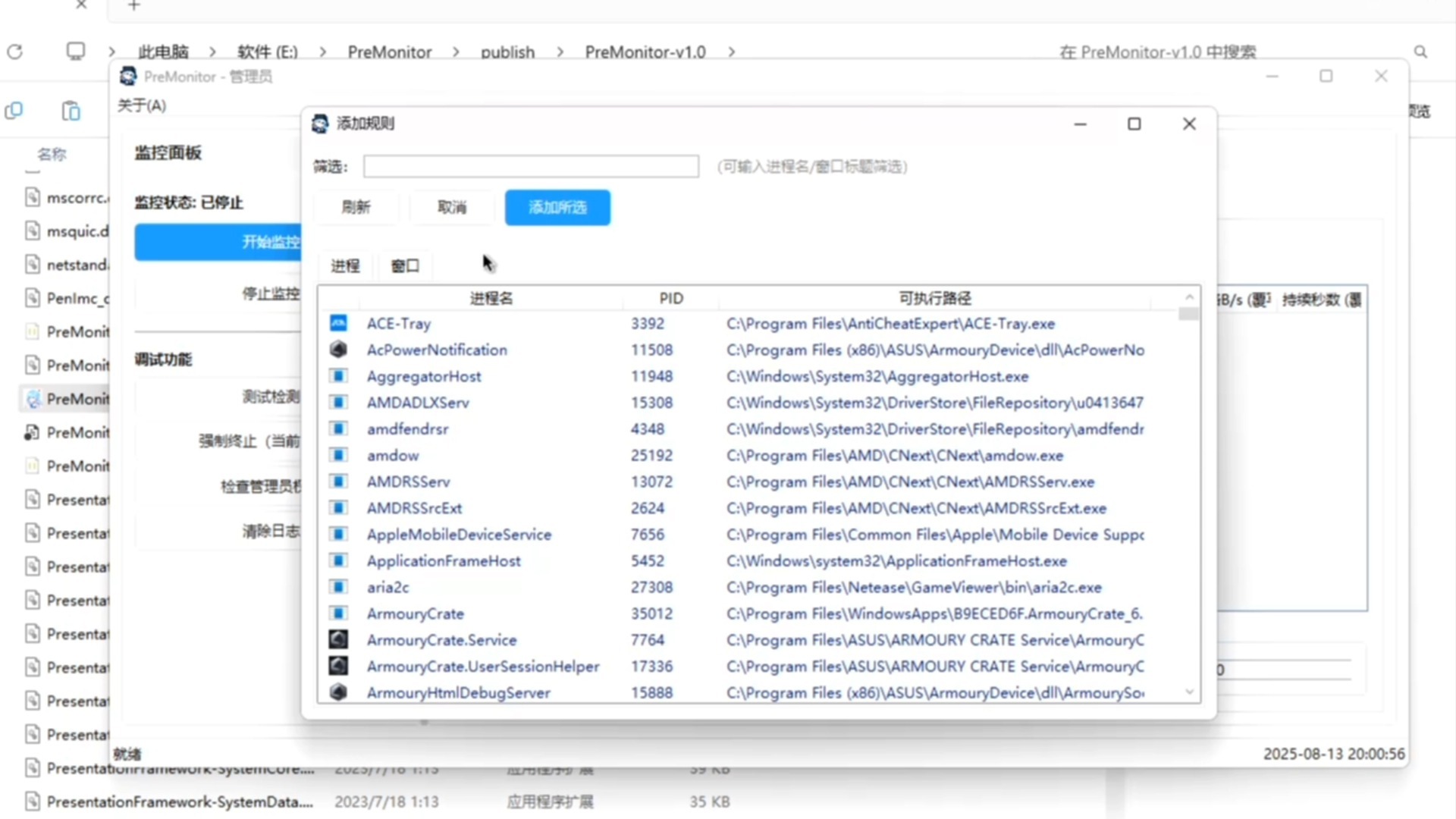This screenshot has height=819, width=1456.
Task: Click the process list scrollbar thumb
Action: coord(1189,314)
